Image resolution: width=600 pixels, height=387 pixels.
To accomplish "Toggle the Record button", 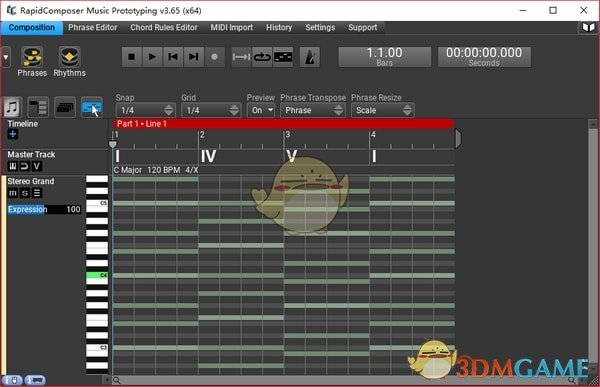I will (214, 57).
